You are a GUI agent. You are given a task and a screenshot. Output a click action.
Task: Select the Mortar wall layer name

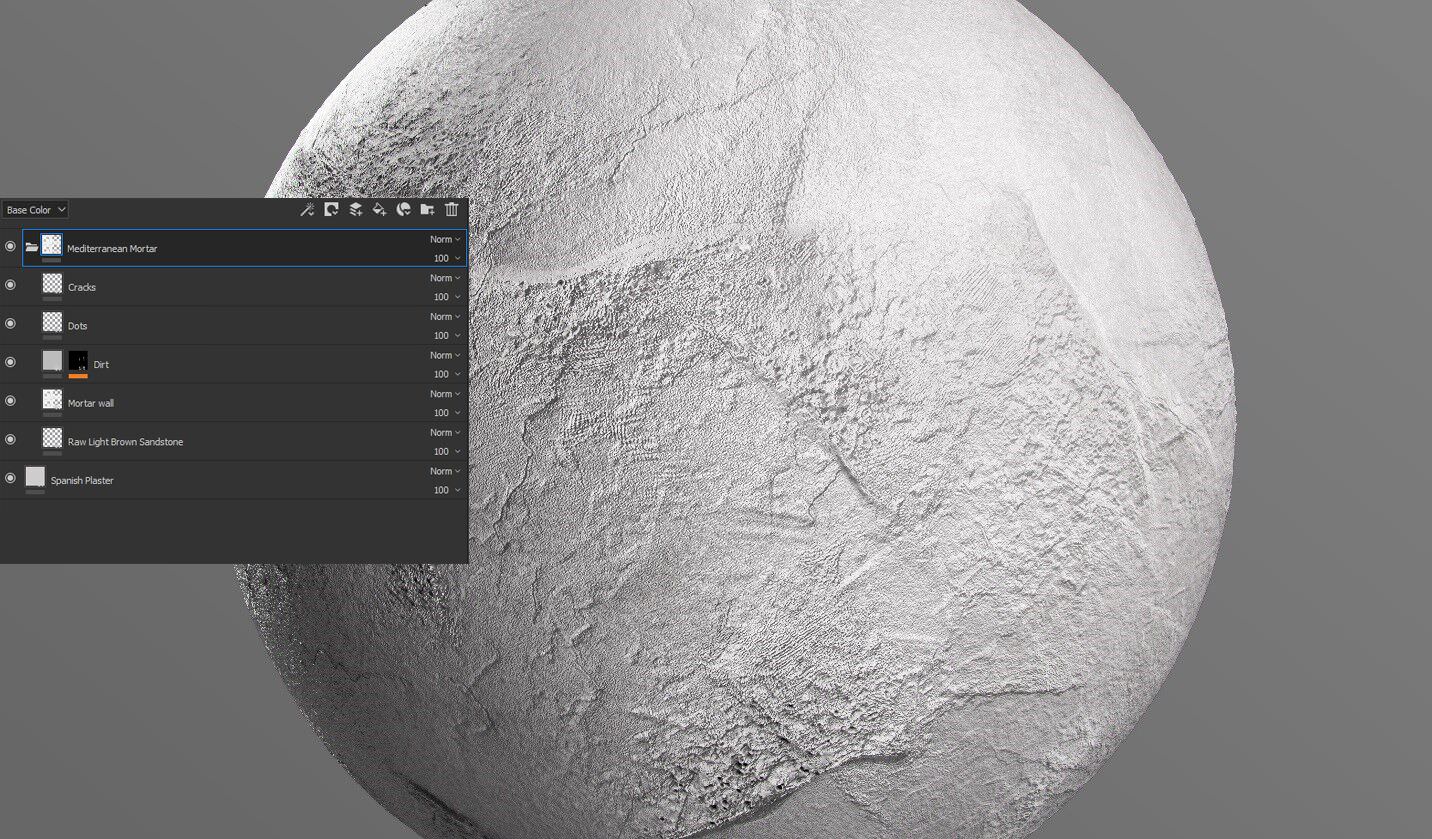(91, 403)
